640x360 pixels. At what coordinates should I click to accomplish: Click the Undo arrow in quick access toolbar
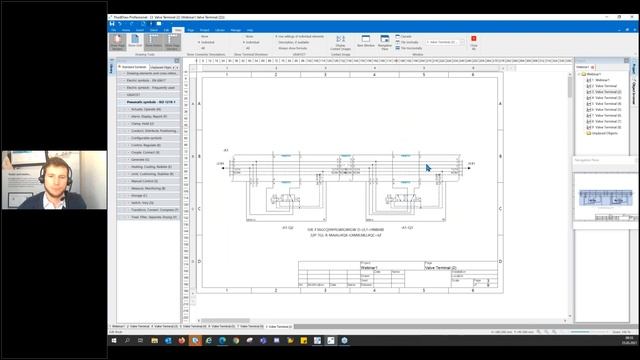coord(120,24)
